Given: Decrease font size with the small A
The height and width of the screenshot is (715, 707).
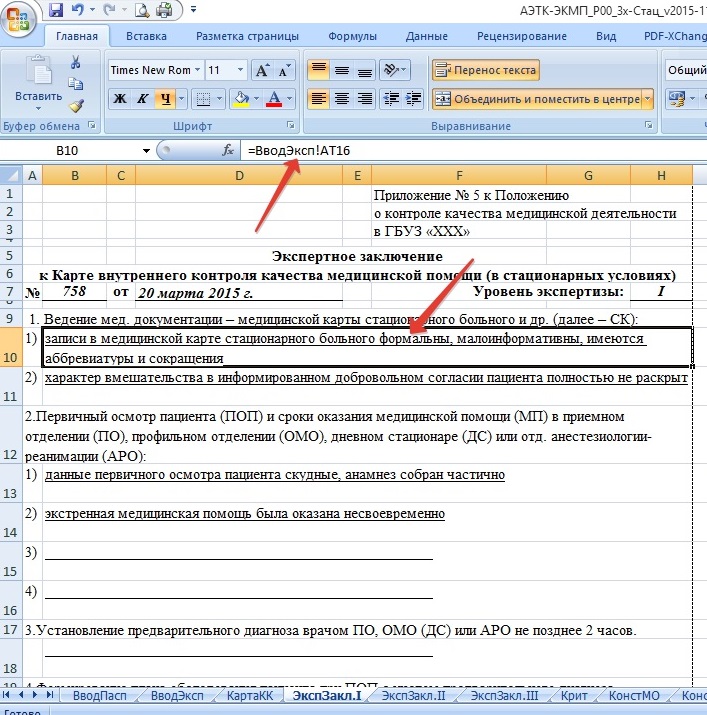Looking at the screenshot, I should point(284,70).
